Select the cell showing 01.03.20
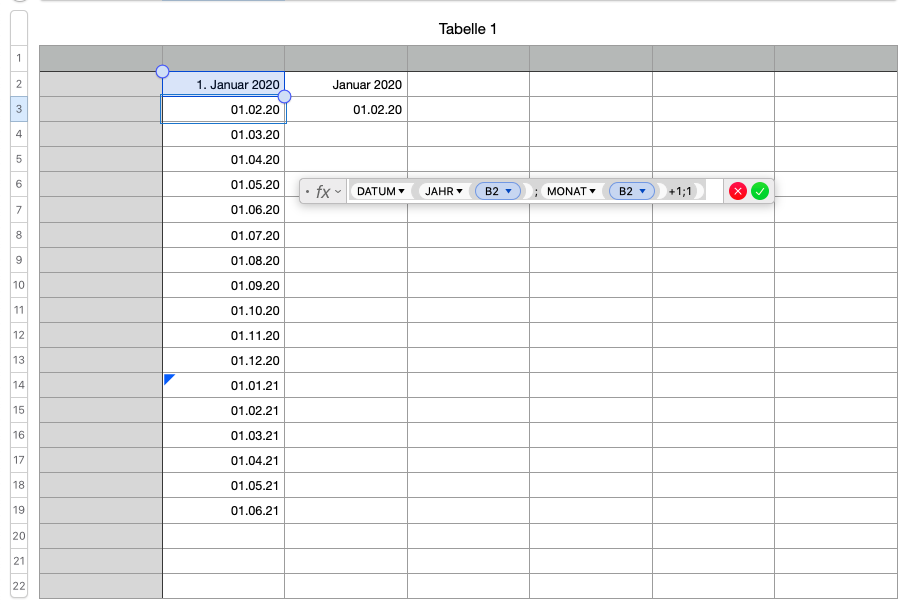The image size is (904, 606). pos(224,134)
